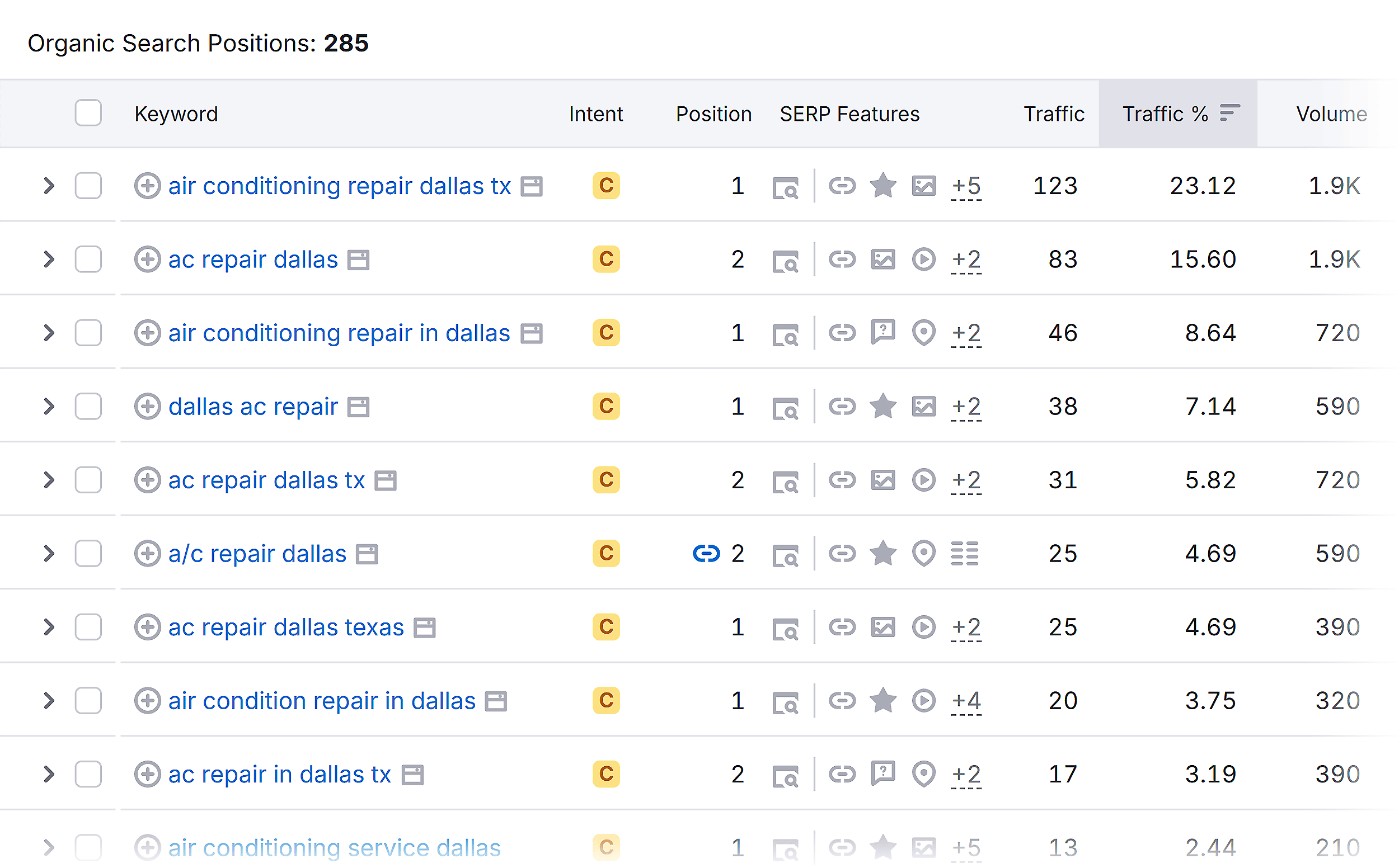Open SERP snapshot icon after 'ac repair in dallas tx'
The height and width of the screenshot is (868, 1399).
pos(412,775)
